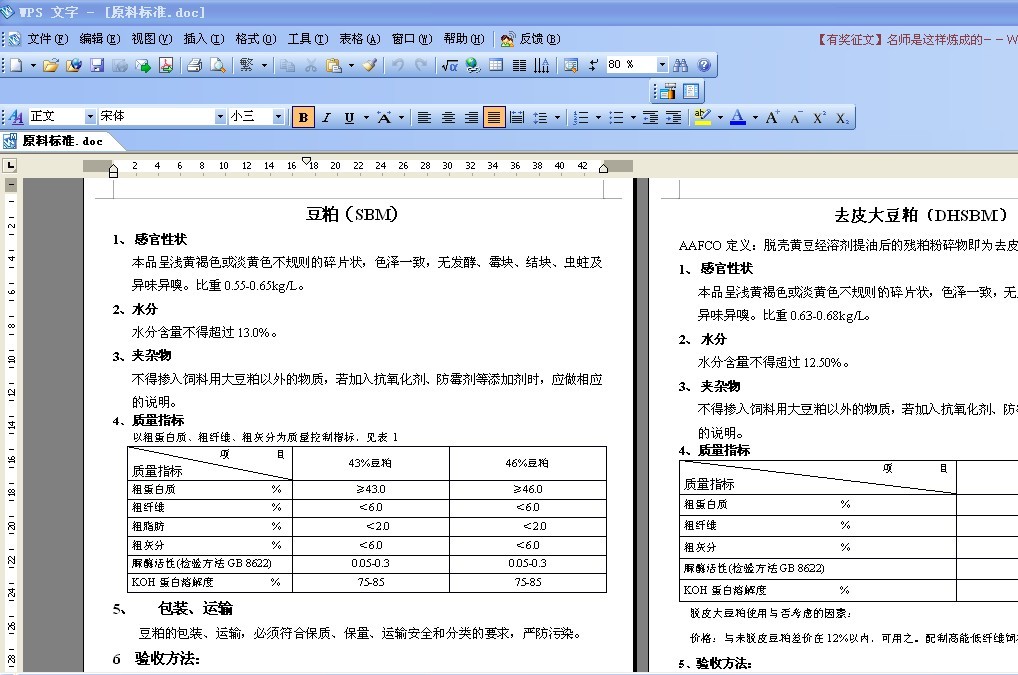
Task: Open the font size dropdown showing 小三
Action: click(279, 117)
